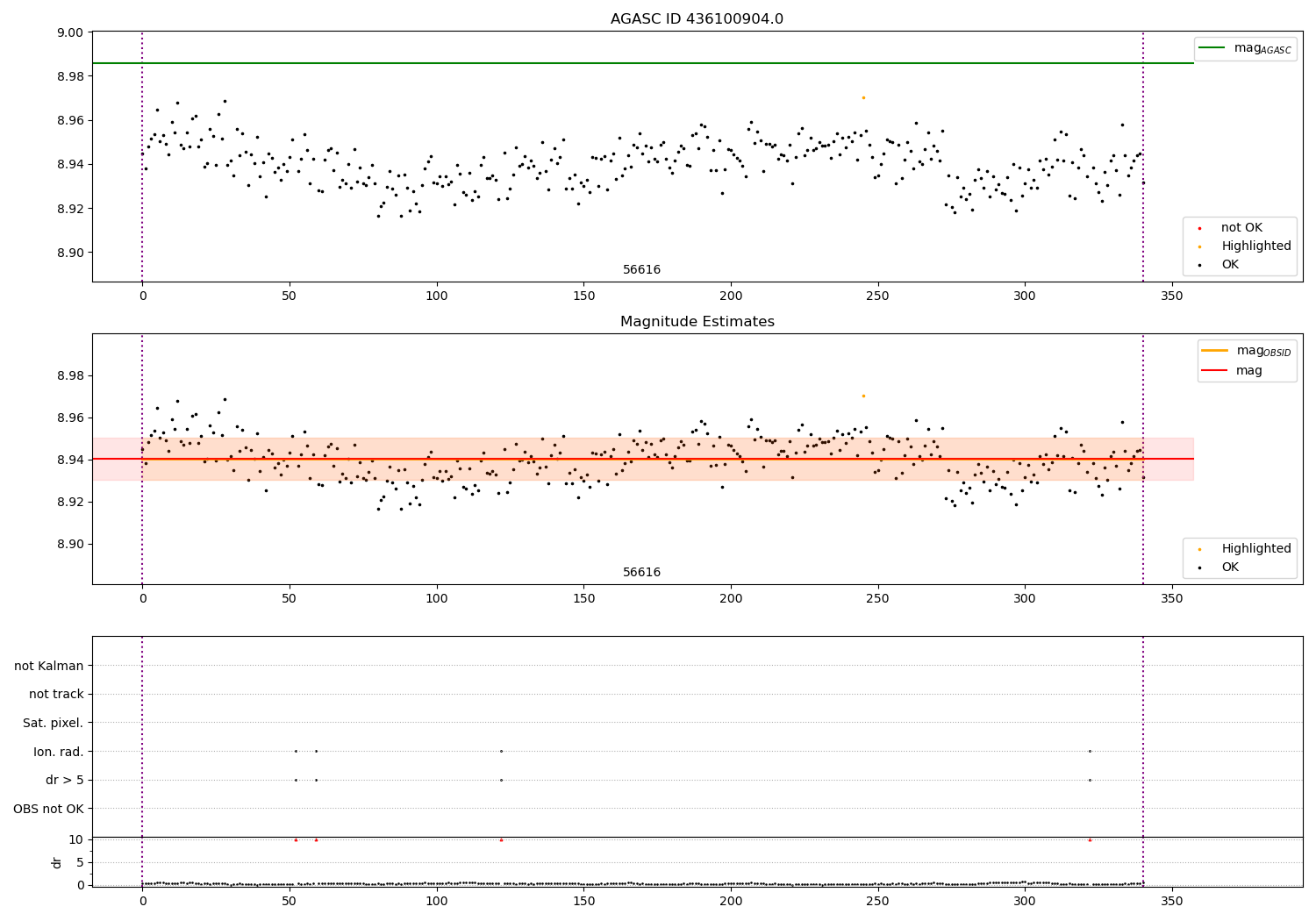Click orange line sample beside mag OBSID
Screen dimensions: 1316x921
(x=1215, y=351)
